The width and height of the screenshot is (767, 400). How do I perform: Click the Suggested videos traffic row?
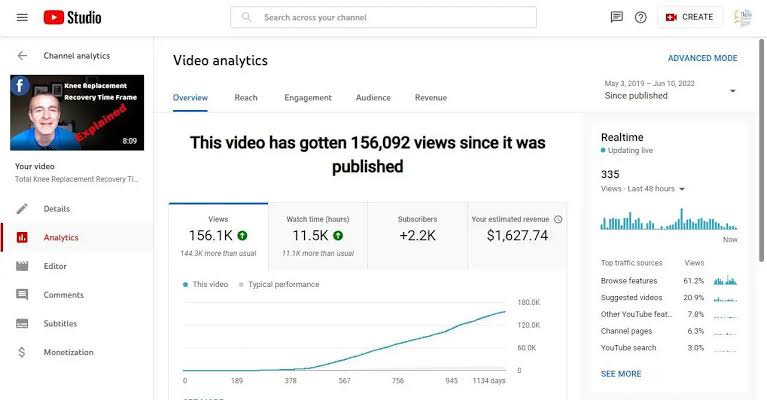(x=669, y=297)
